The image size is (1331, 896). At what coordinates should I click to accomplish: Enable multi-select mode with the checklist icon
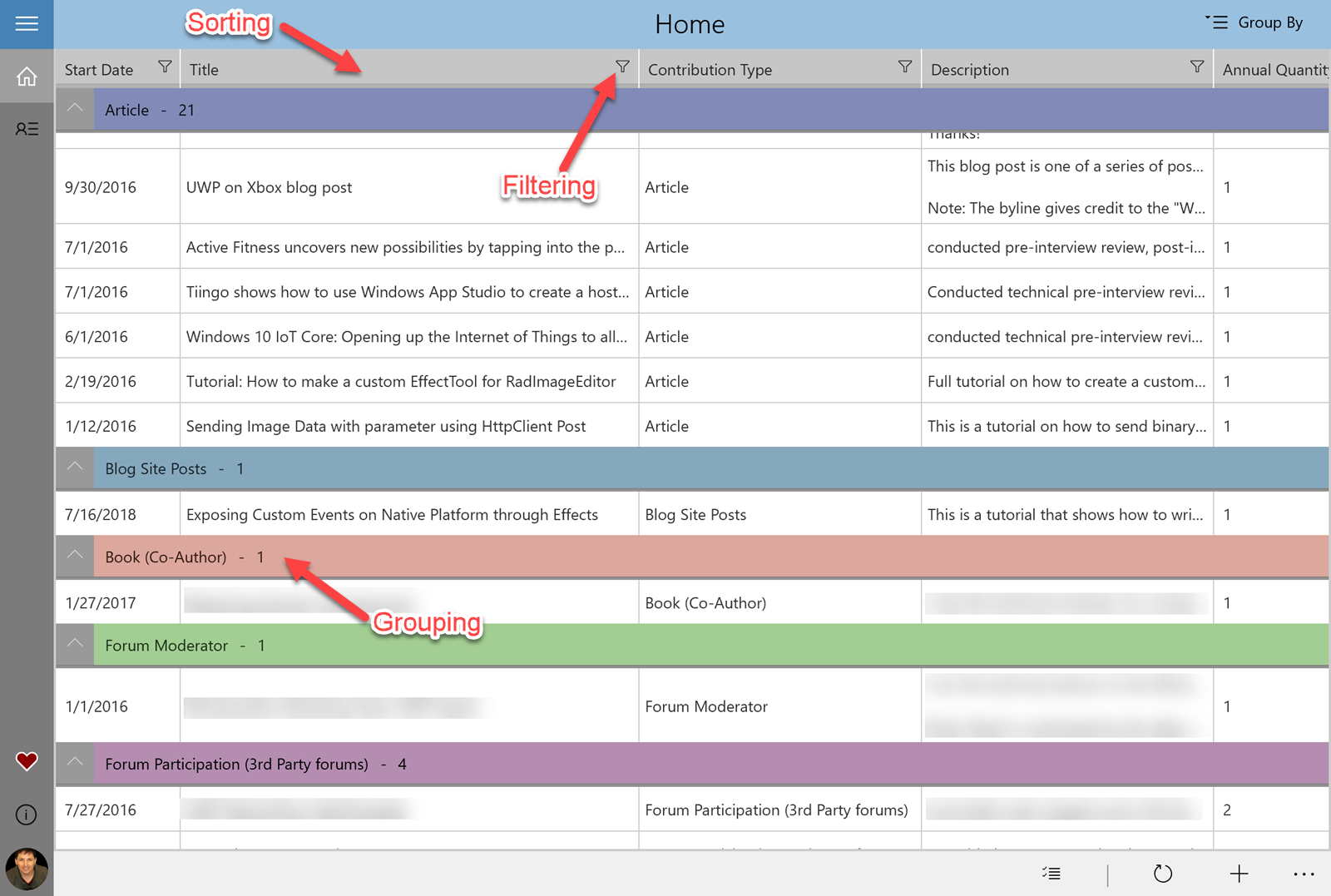1051,874
